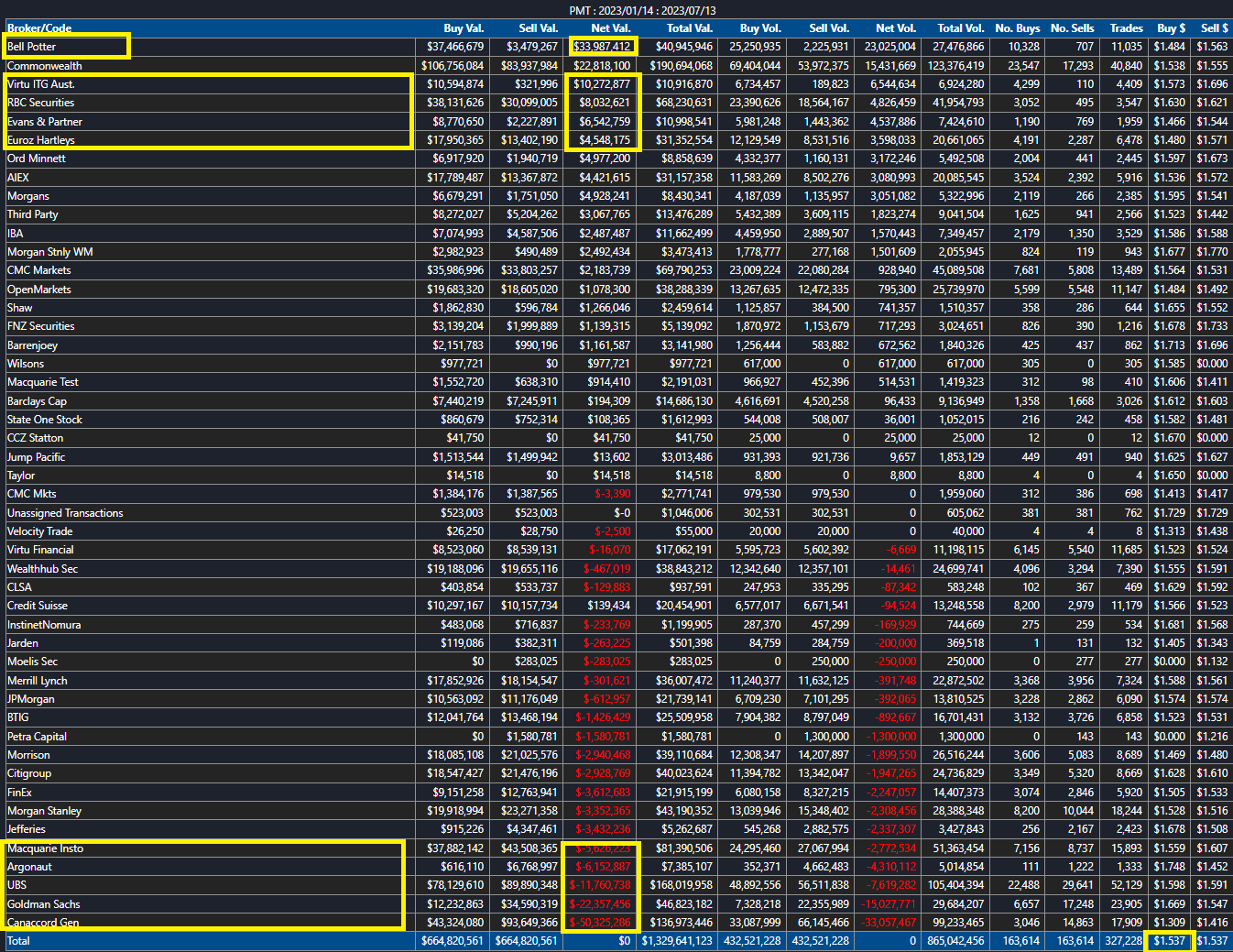Click the Total row Buy $ value $1.537
Image resolution: width=1233 pixels, height=952 pixels.
pos(1170,941)
